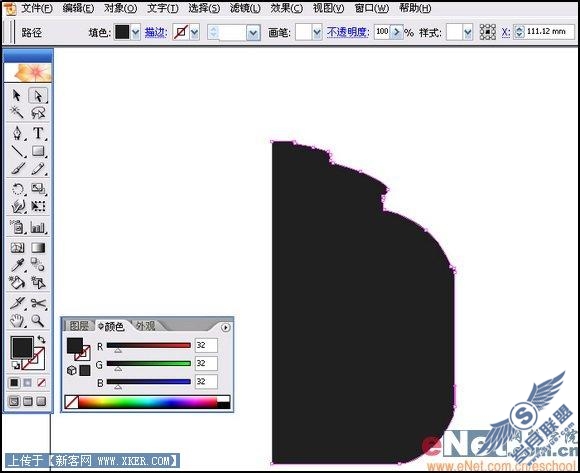Select the Scissors tool
Screen dimensions: 580x473
[x=38, y=303]
